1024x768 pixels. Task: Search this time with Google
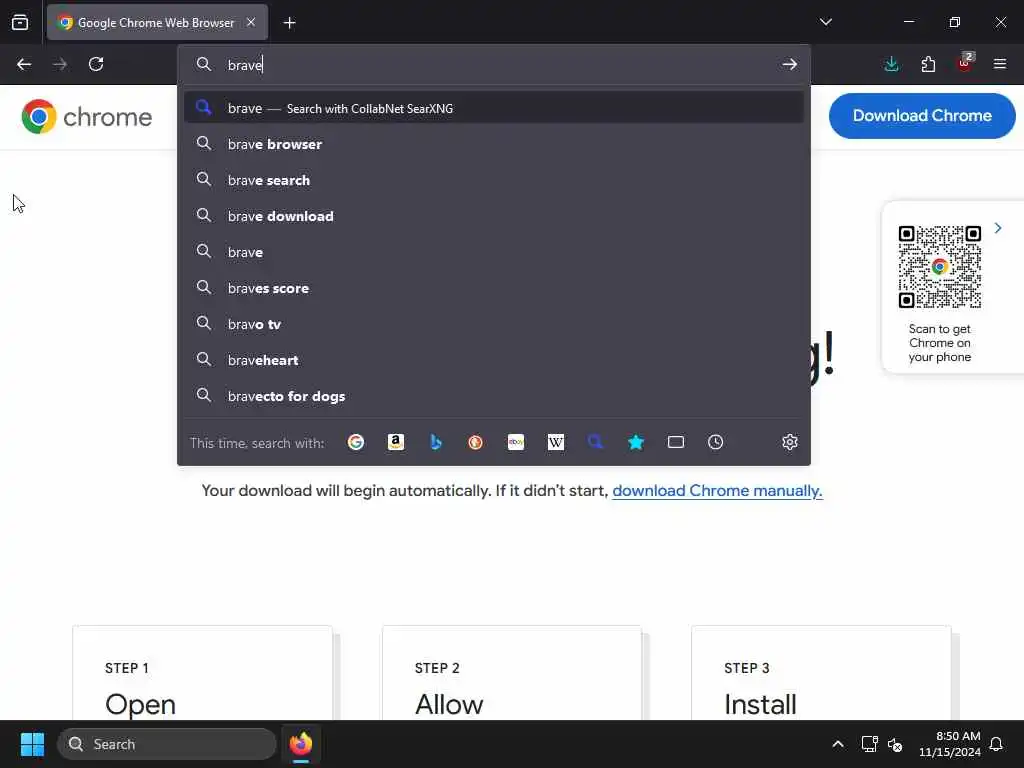tap(356, 442)
